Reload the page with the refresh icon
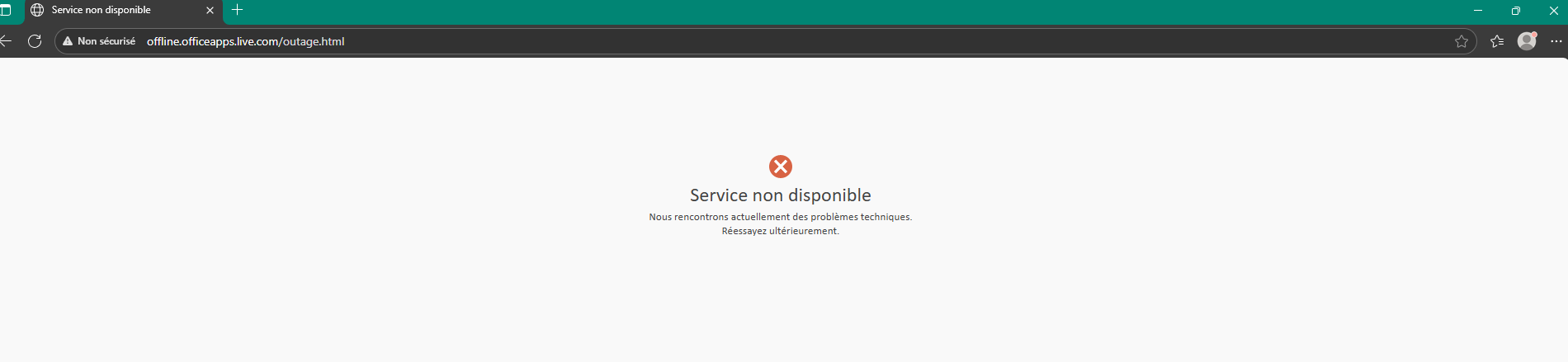The width and height of the screenshot is (1568, 362). 35,41
